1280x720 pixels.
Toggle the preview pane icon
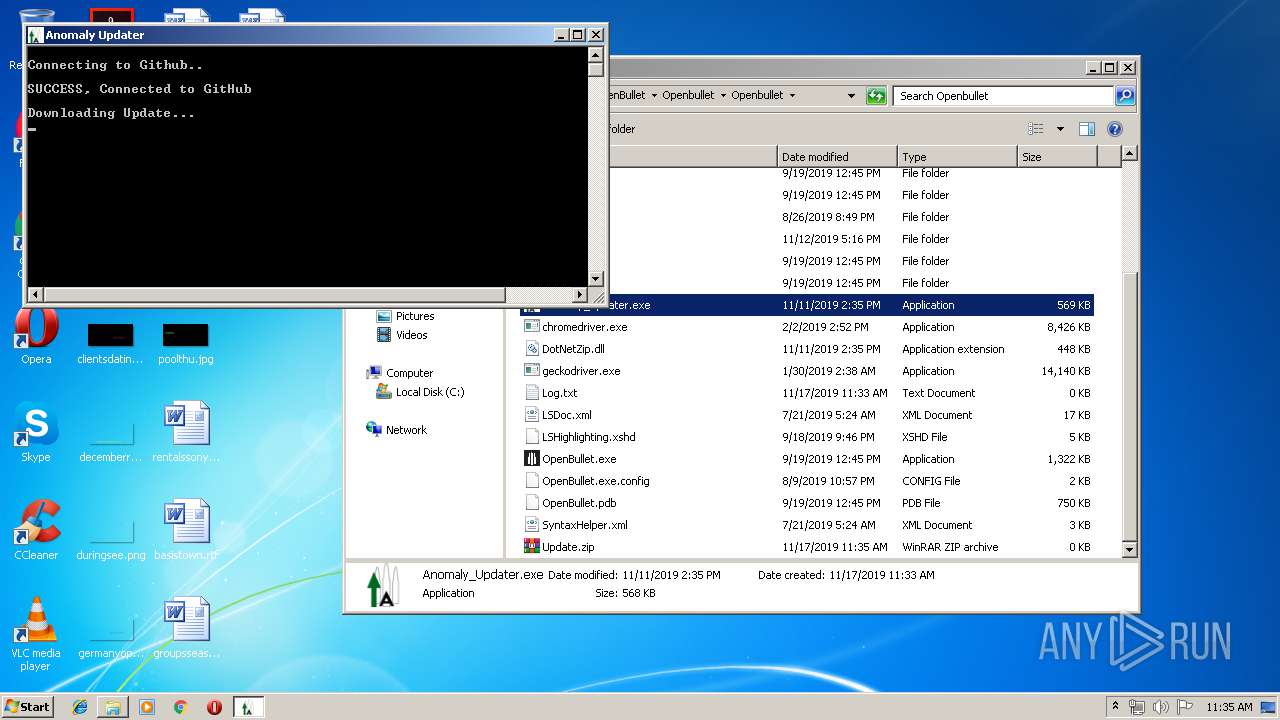pyautogui.click(x=1087, y=129)
